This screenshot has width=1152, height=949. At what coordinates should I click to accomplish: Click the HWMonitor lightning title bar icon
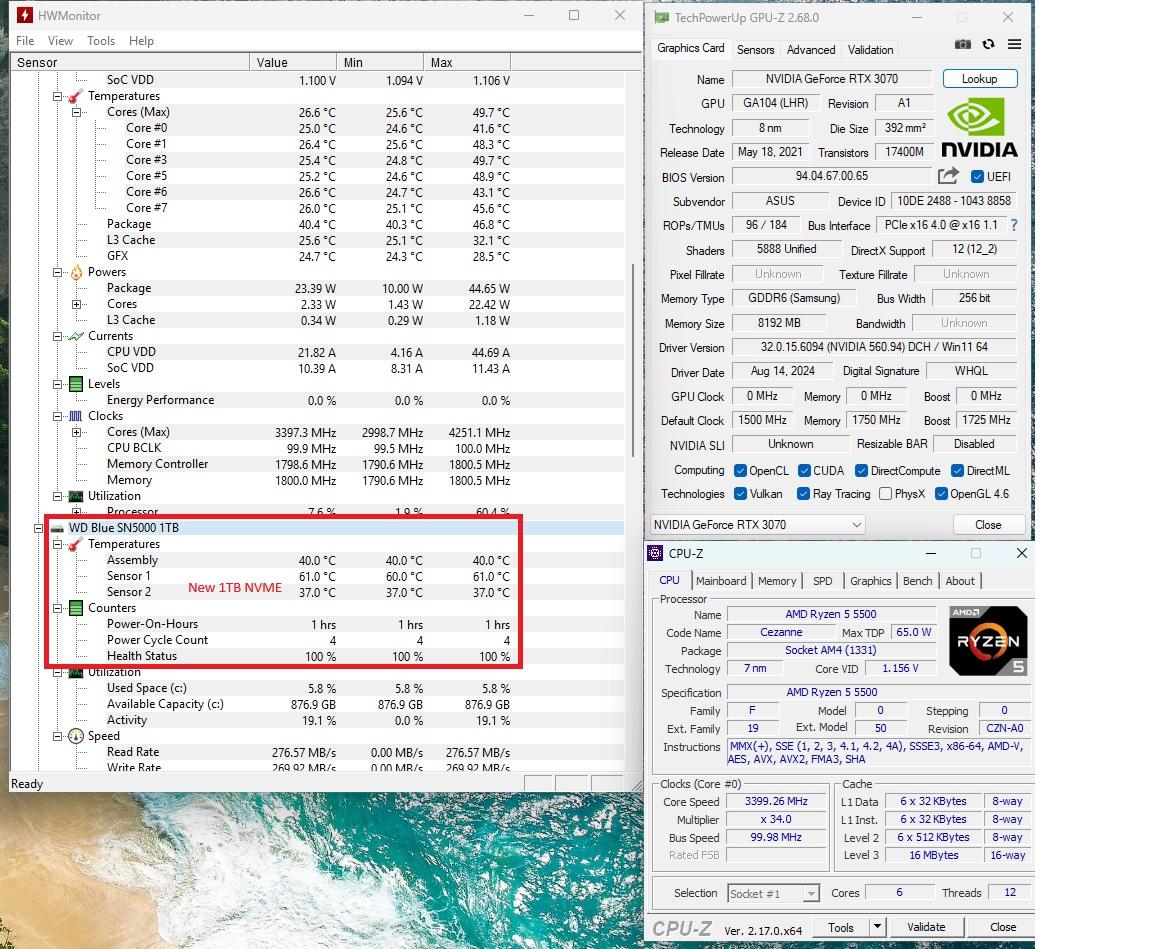tap(25, 15)
